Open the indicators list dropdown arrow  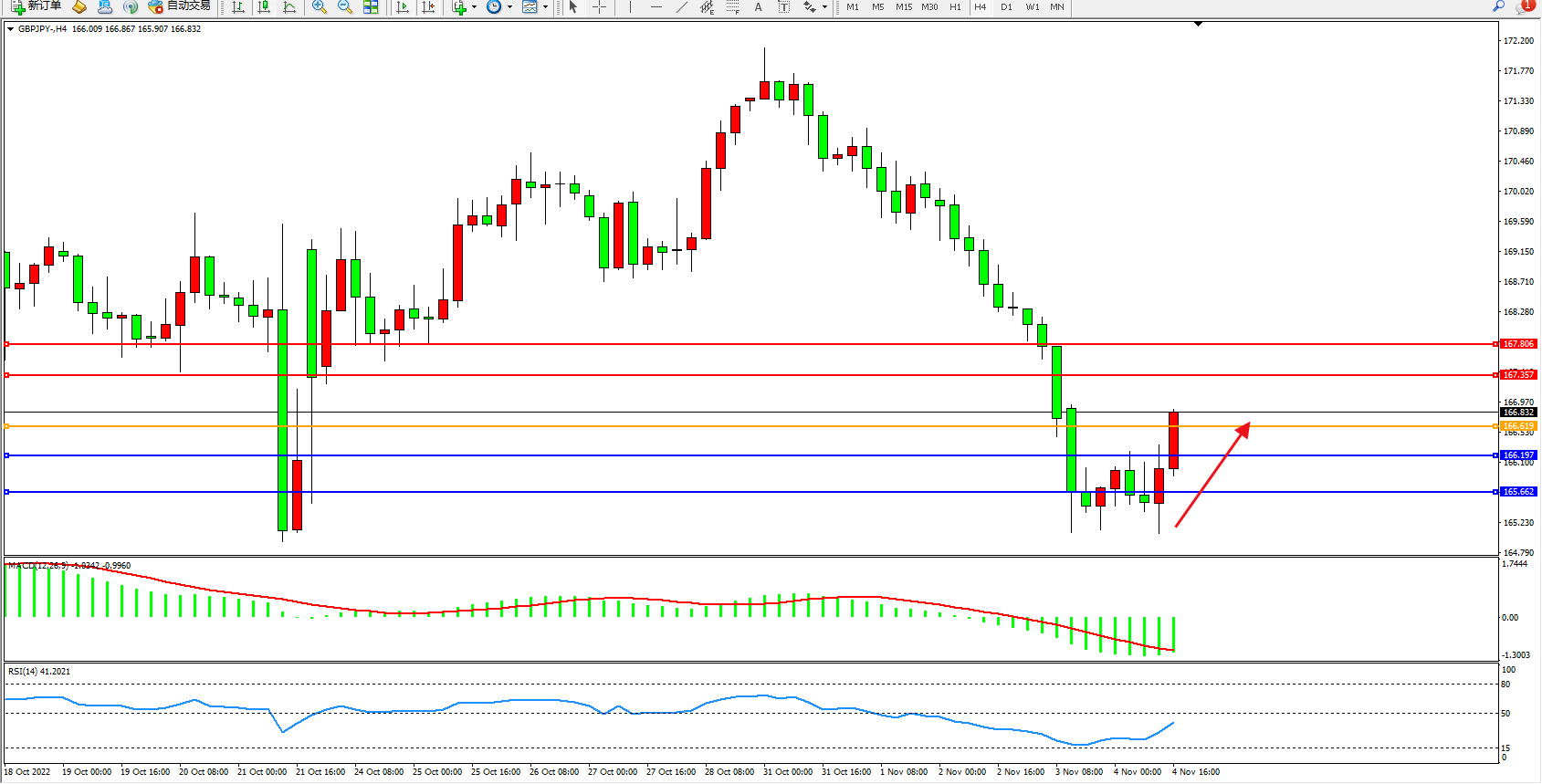(x=474, y=6)
